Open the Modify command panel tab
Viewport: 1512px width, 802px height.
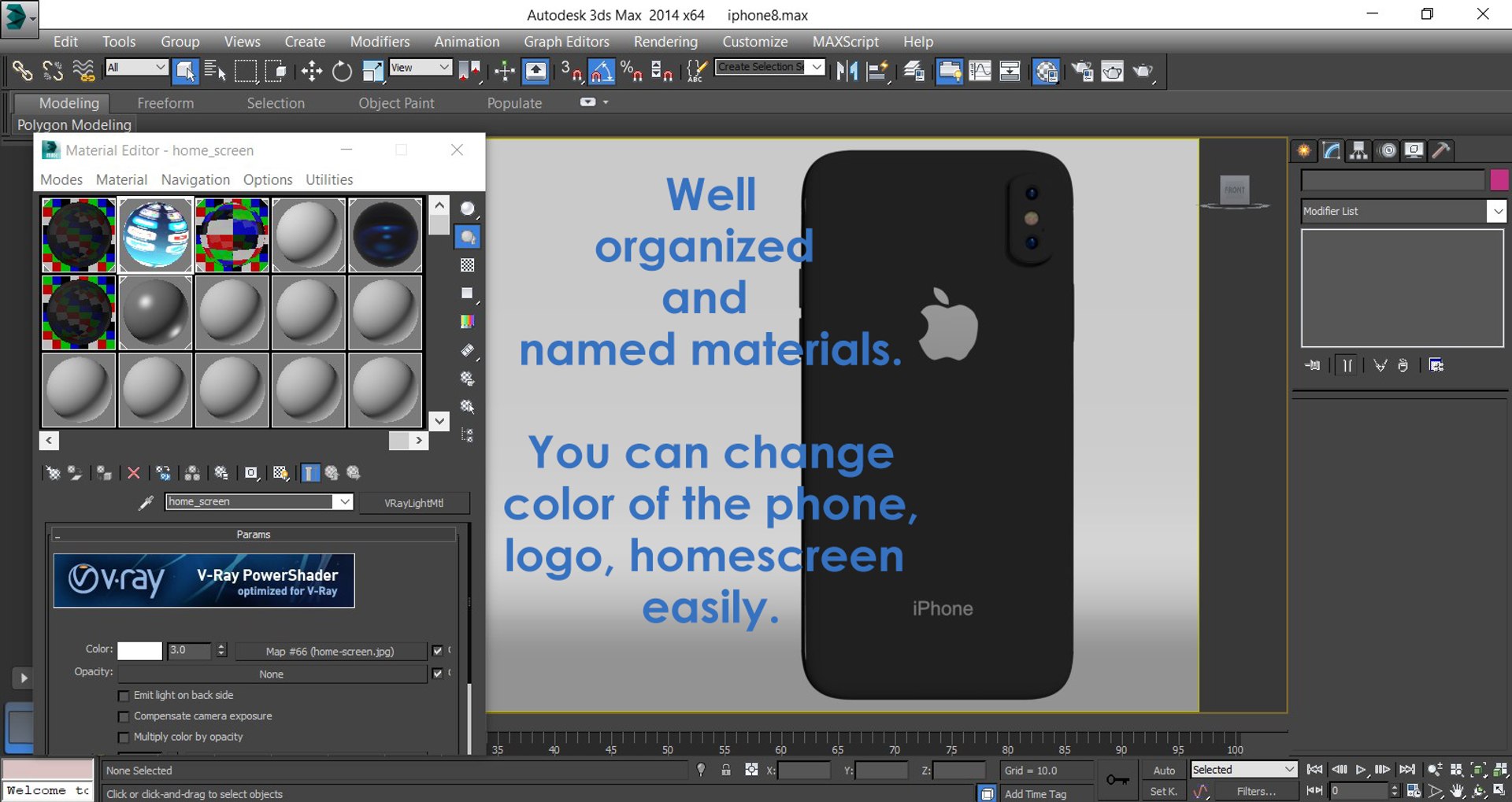(x=1332, y=150)
